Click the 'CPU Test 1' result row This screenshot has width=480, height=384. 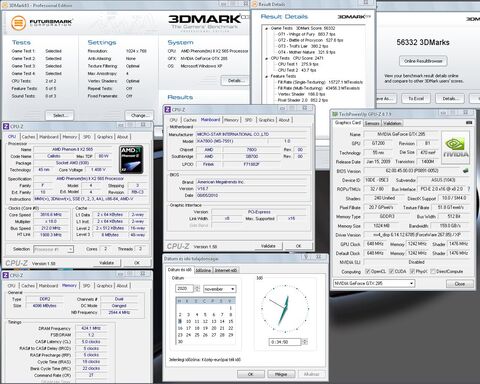pyautogui.click(x=298, y=64)
